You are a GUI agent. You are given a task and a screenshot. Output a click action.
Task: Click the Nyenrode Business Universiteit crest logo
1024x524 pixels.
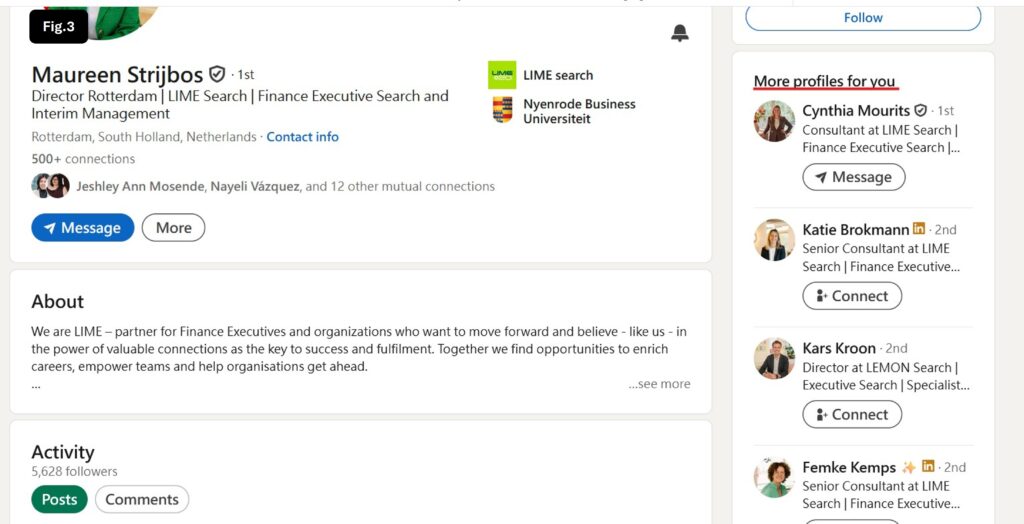coord(502,110)
